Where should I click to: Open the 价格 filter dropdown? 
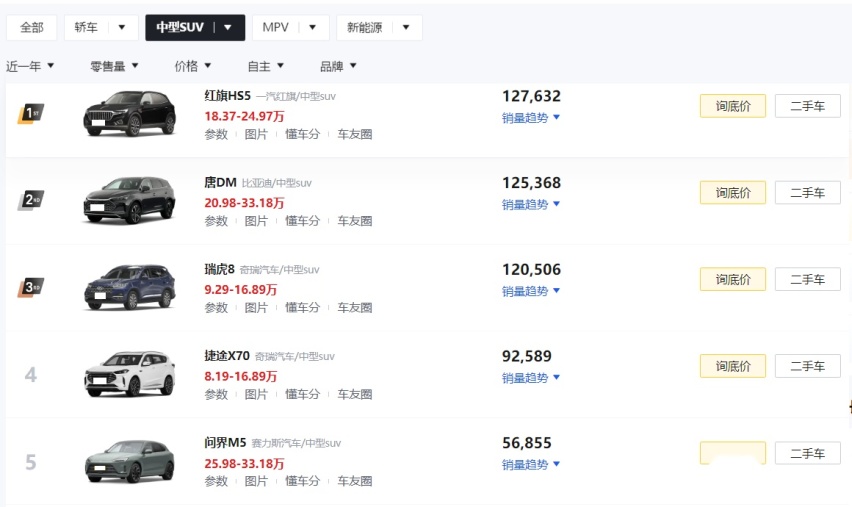192,66
